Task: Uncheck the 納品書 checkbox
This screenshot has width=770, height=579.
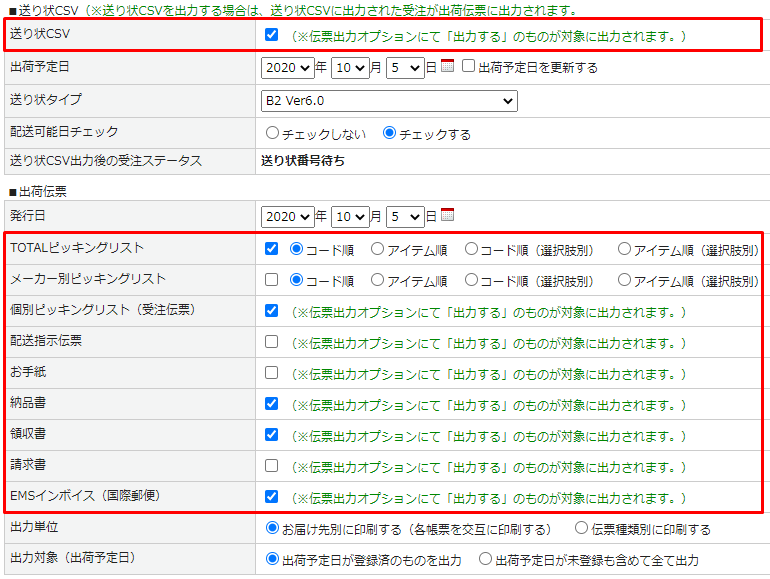Action: coord(272,404)
